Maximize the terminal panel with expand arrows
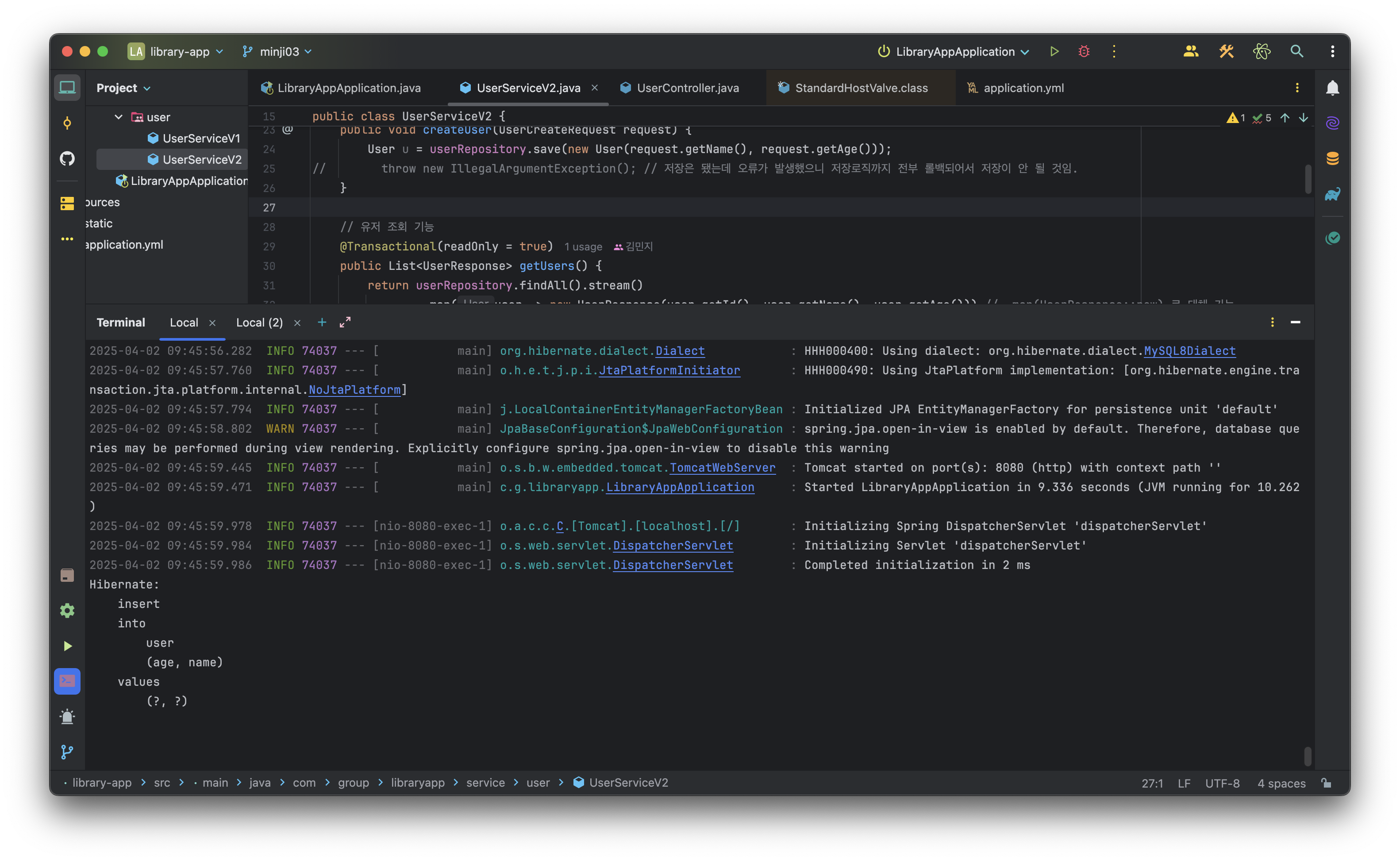 pos(345,322)
